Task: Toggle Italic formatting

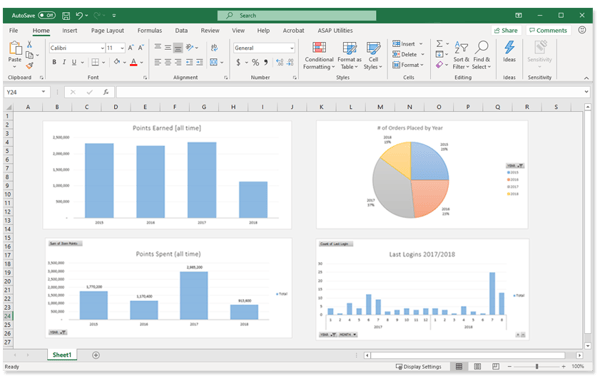Action: click(x=64, y=62)
